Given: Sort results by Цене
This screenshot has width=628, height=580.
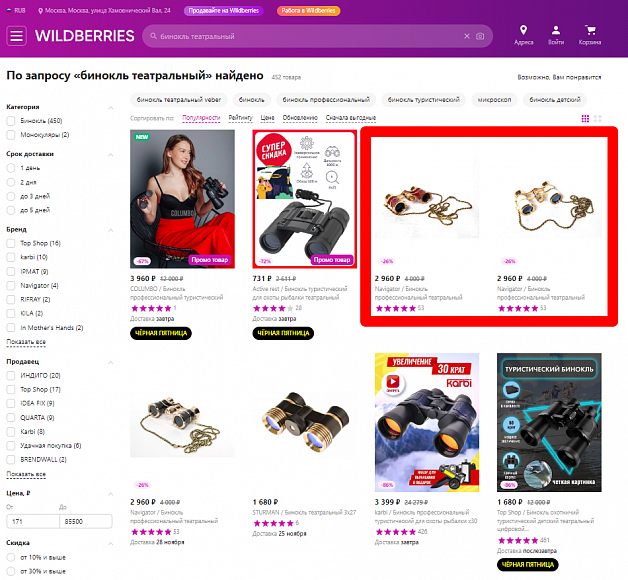Looking at the screenshot, I should (268, 118).
